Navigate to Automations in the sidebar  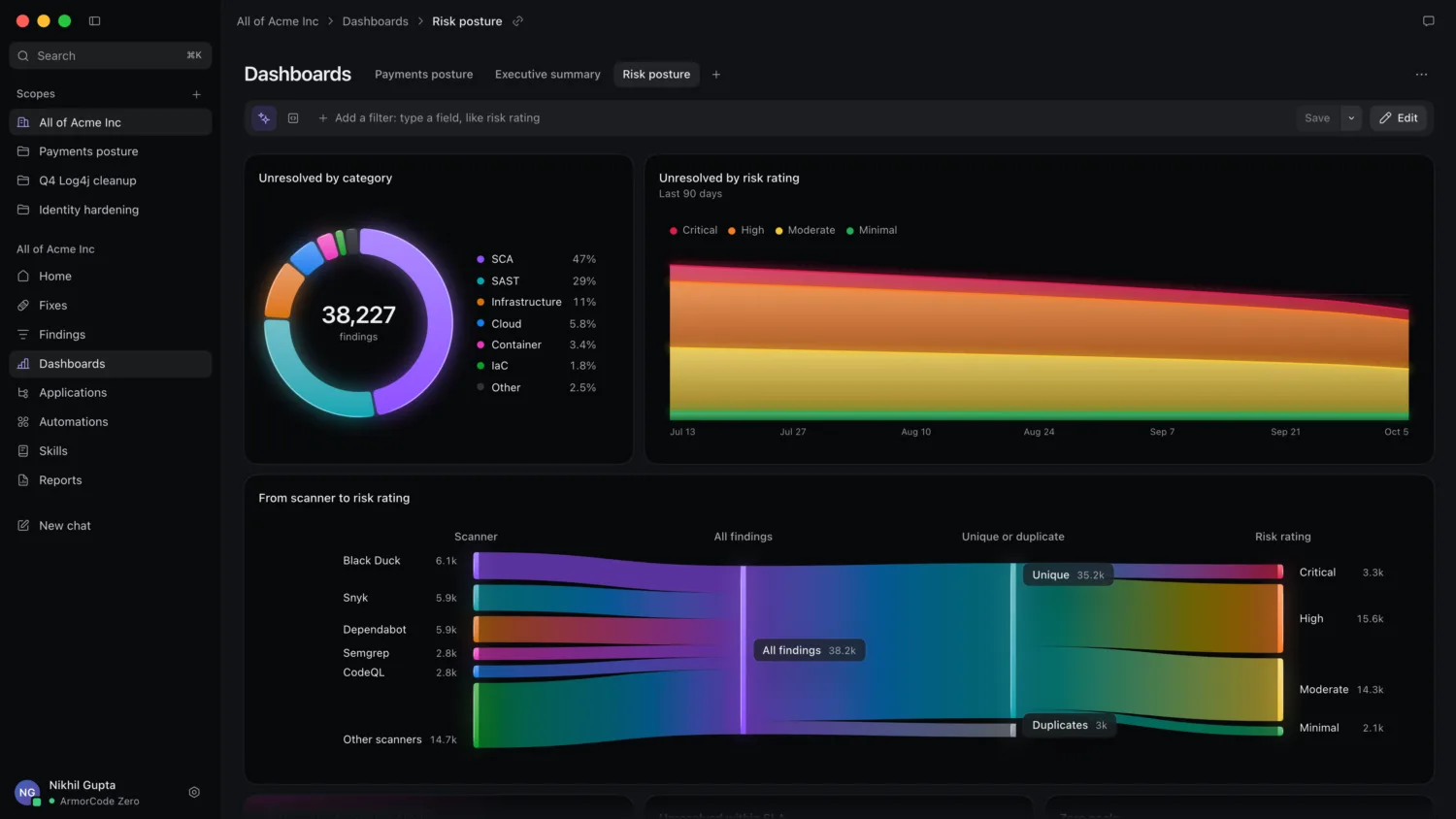[x=111, y=422]
